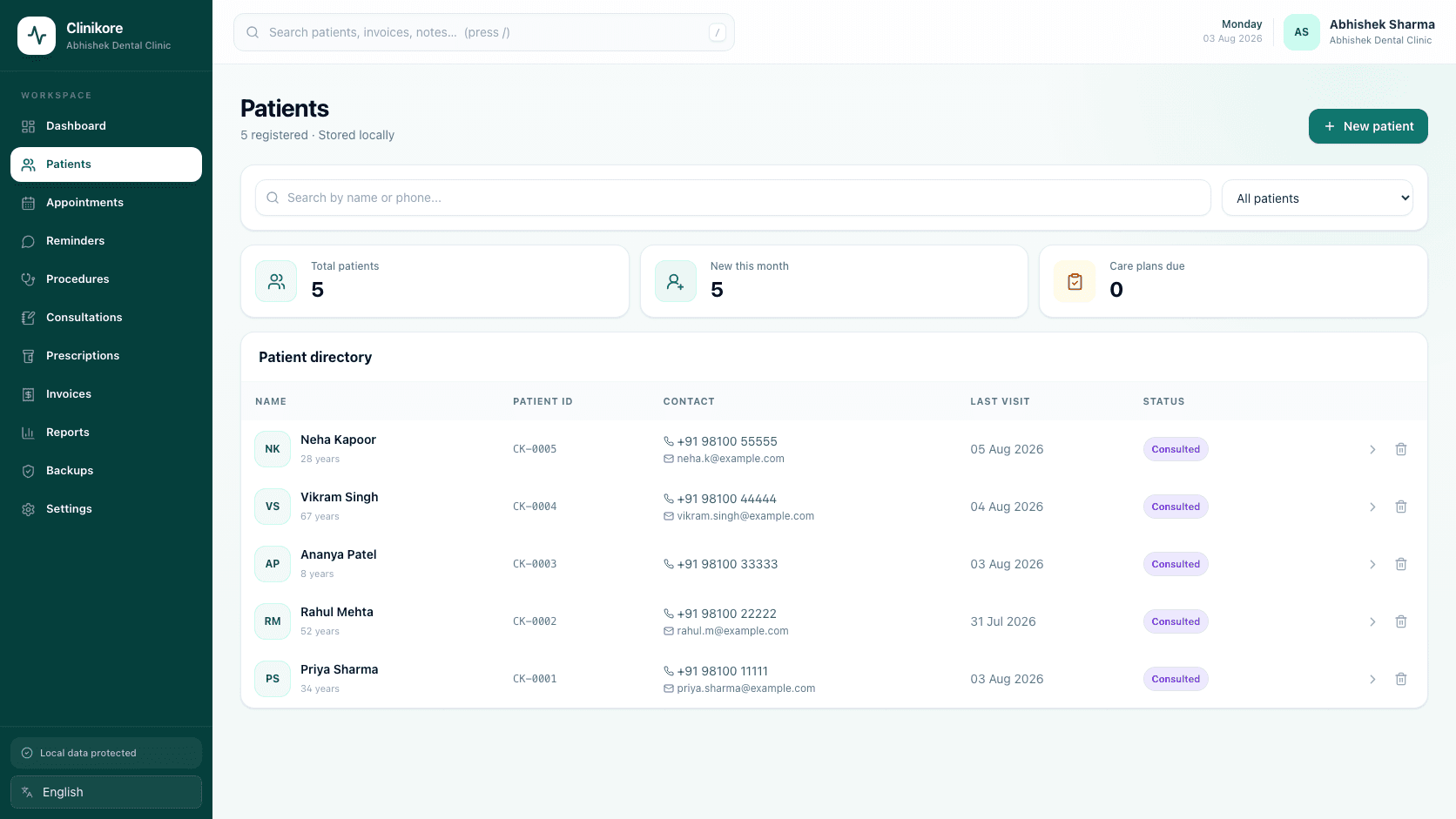
Task: Click the NAME column header
Action: [271, 401]
